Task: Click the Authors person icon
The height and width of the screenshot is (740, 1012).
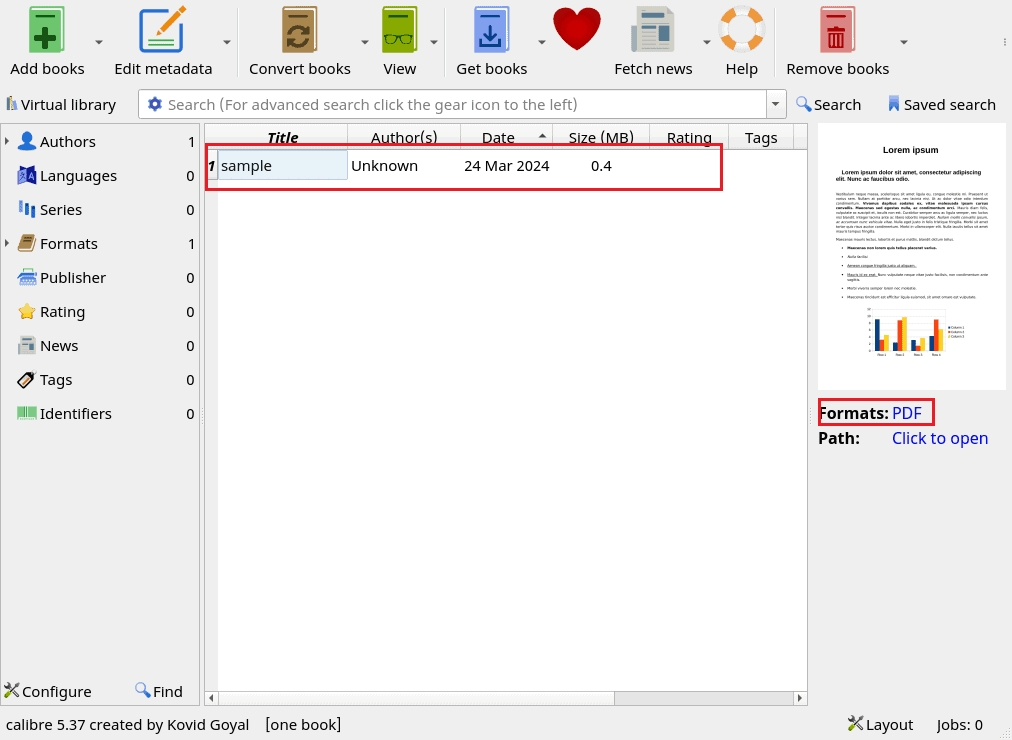Action: coord(26,141)
